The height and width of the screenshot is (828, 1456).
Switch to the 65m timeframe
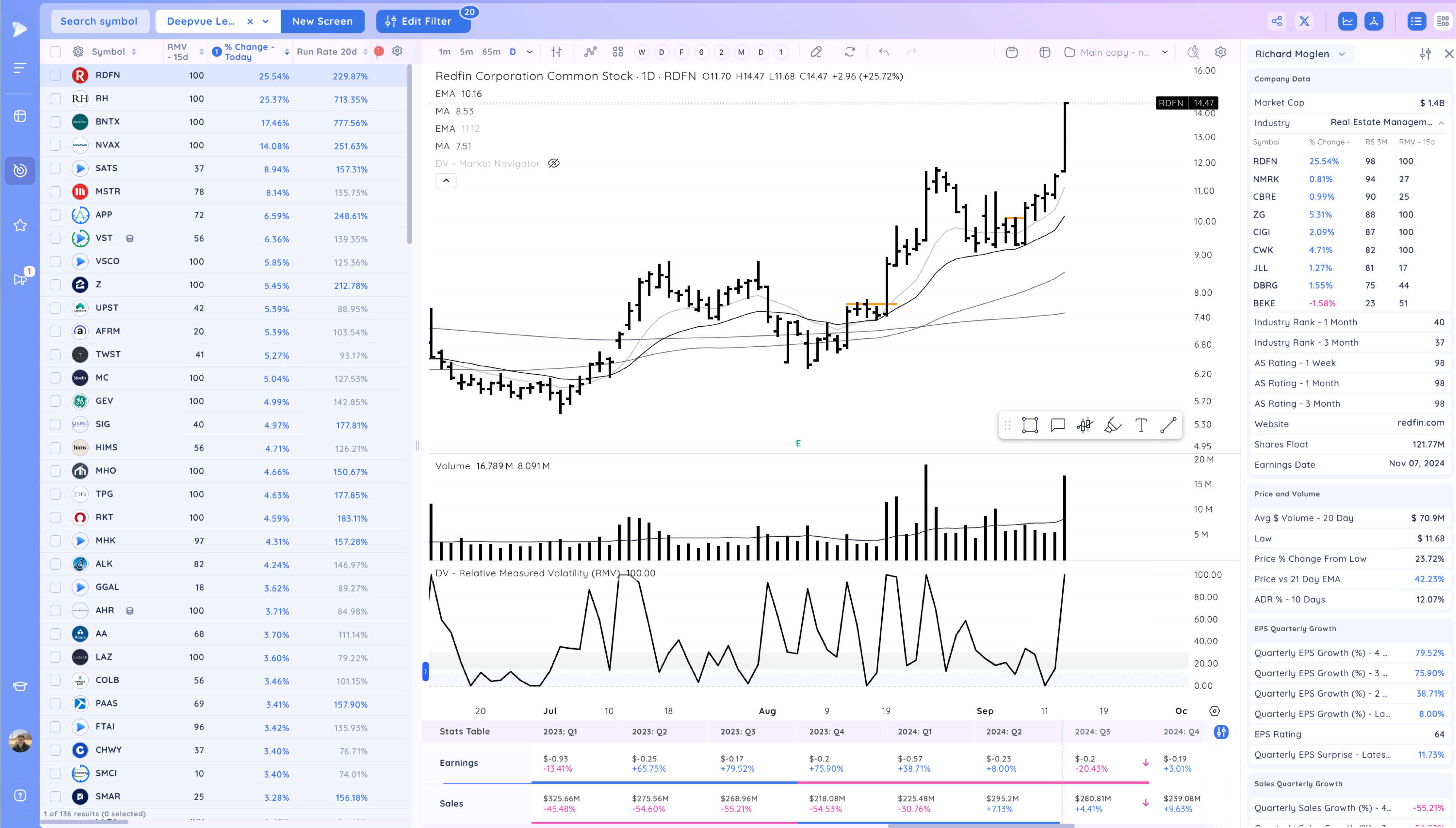coord(491,52)
